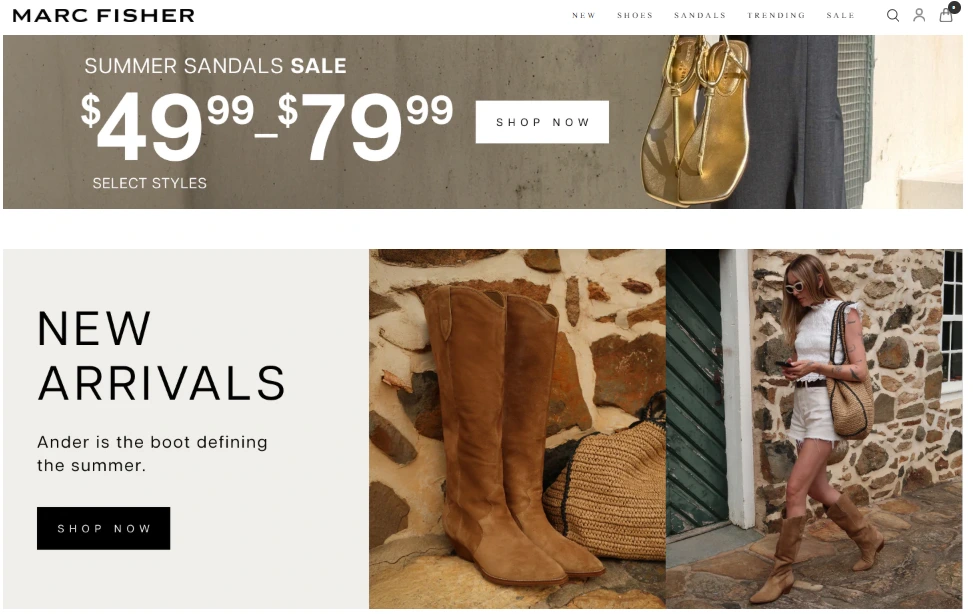Click the Summer Sandals Sale heading

pyautogui.click(x=215, y=66)
